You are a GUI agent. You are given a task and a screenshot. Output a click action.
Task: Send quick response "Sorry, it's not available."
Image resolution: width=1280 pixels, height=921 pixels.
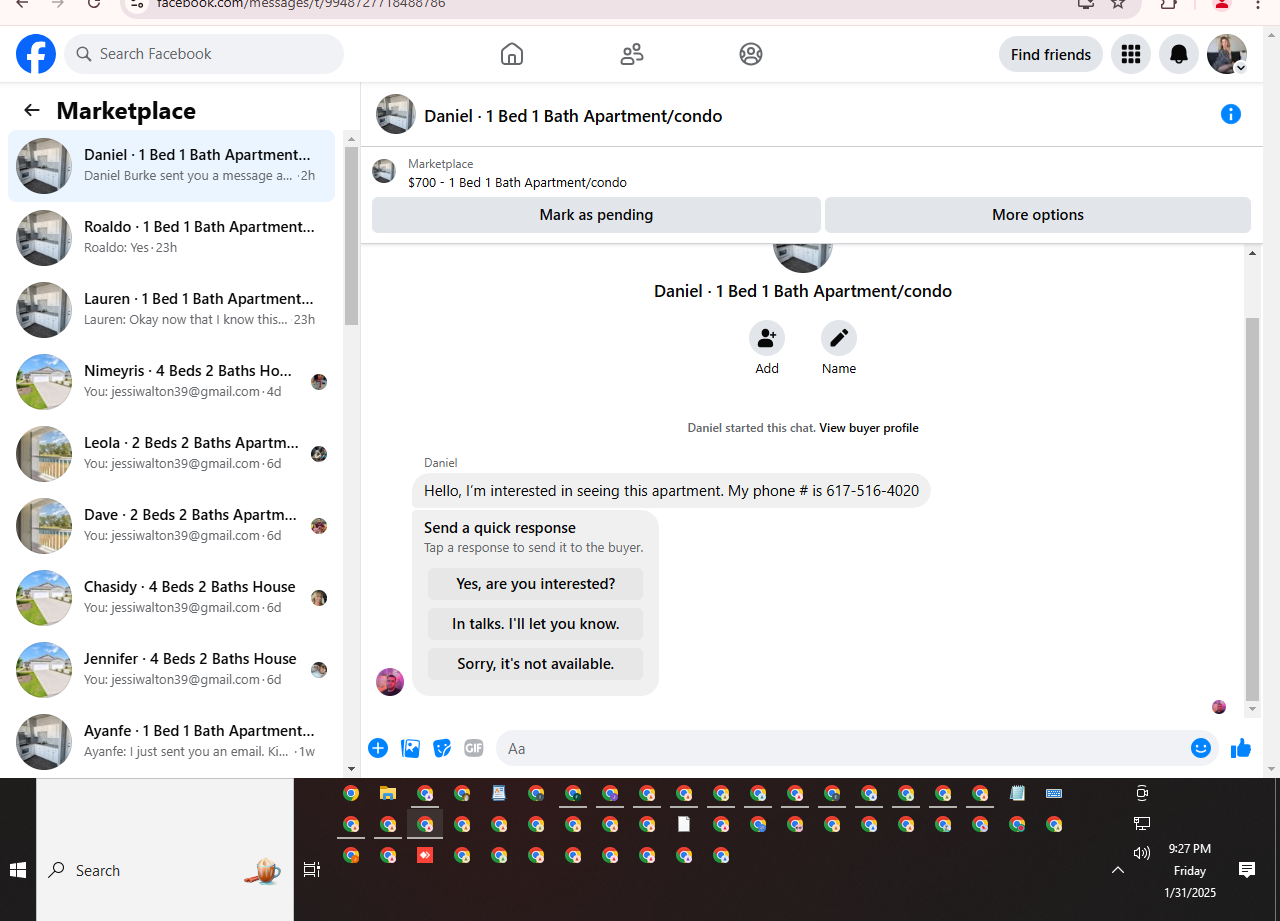(x=535, y=664)
